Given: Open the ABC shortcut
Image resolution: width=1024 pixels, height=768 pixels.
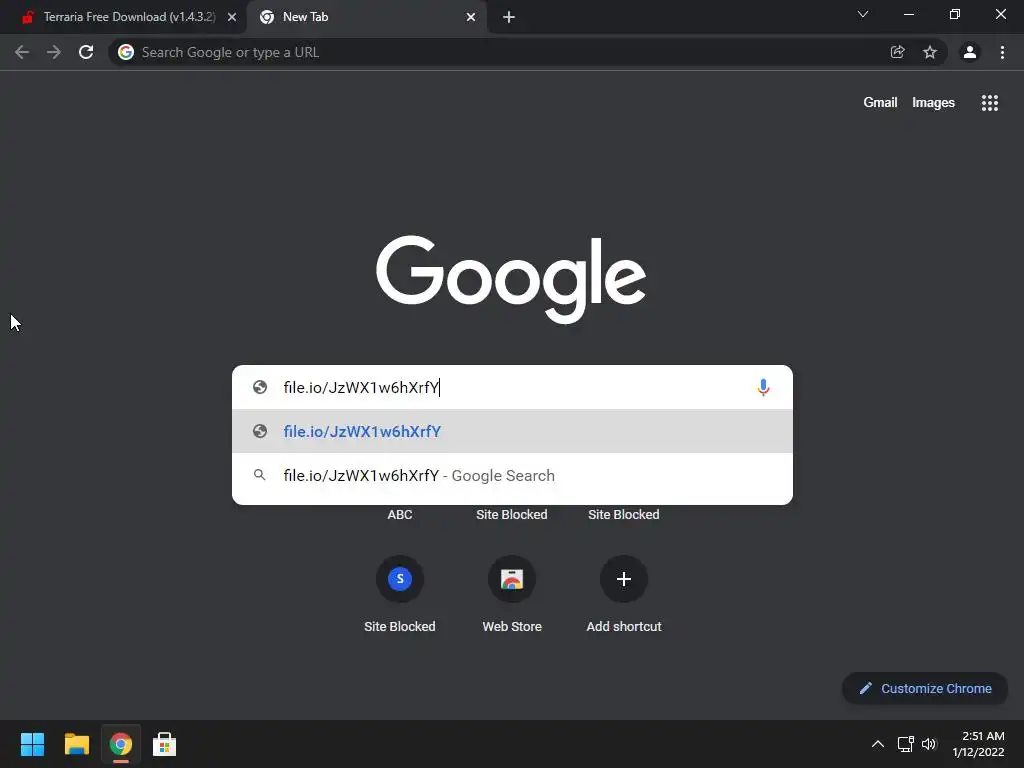Looking at the screenshot, I should tap(400, 515).
